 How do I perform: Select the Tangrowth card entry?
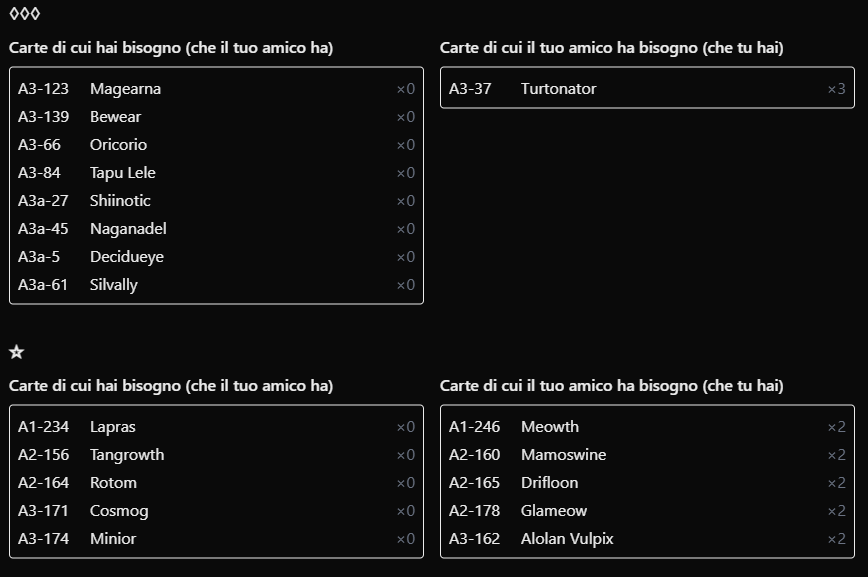(216, 455)
